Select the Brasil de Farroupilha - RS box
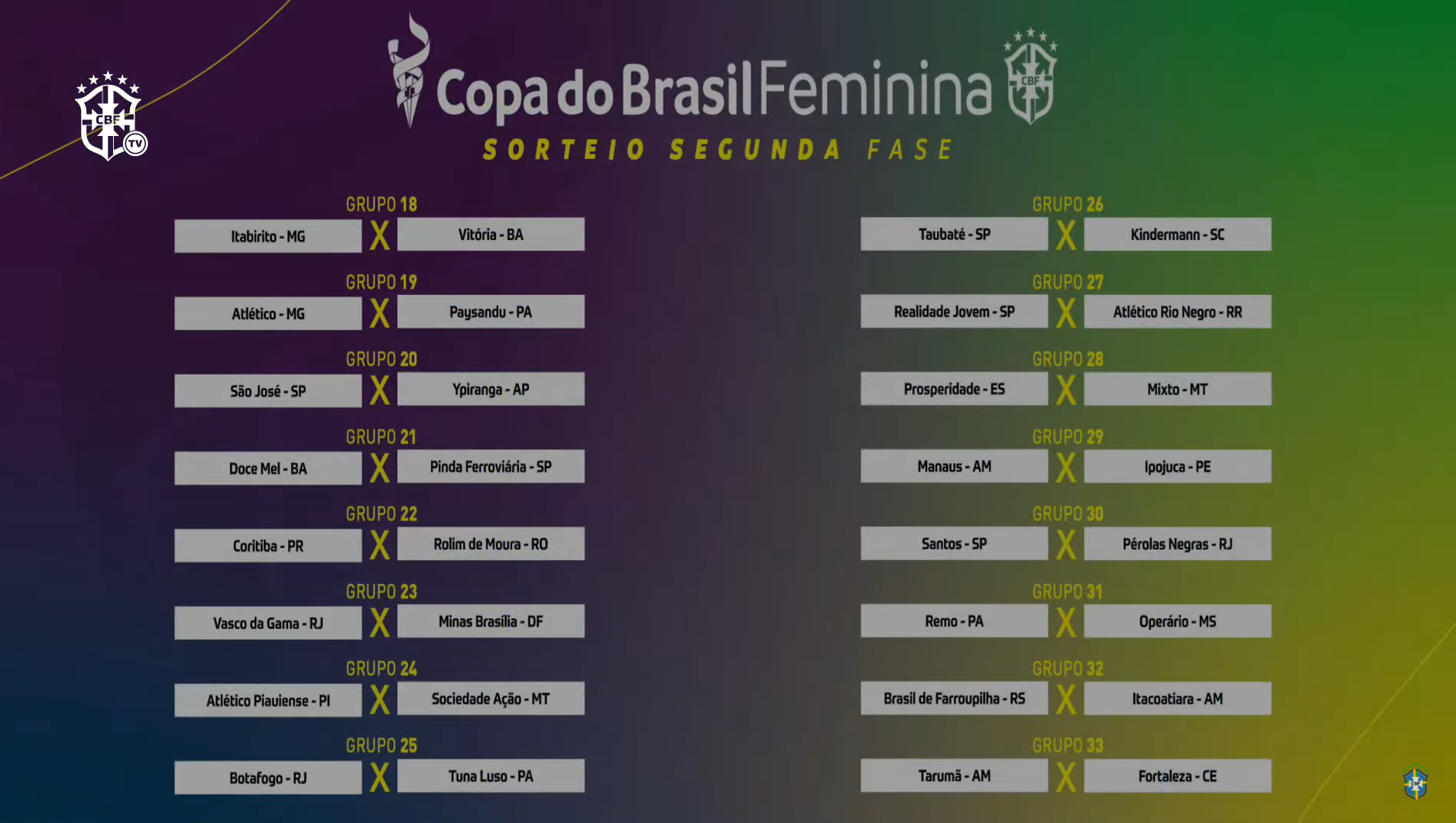Viewport: 1456px width, 823px height. tap(954, 698)
